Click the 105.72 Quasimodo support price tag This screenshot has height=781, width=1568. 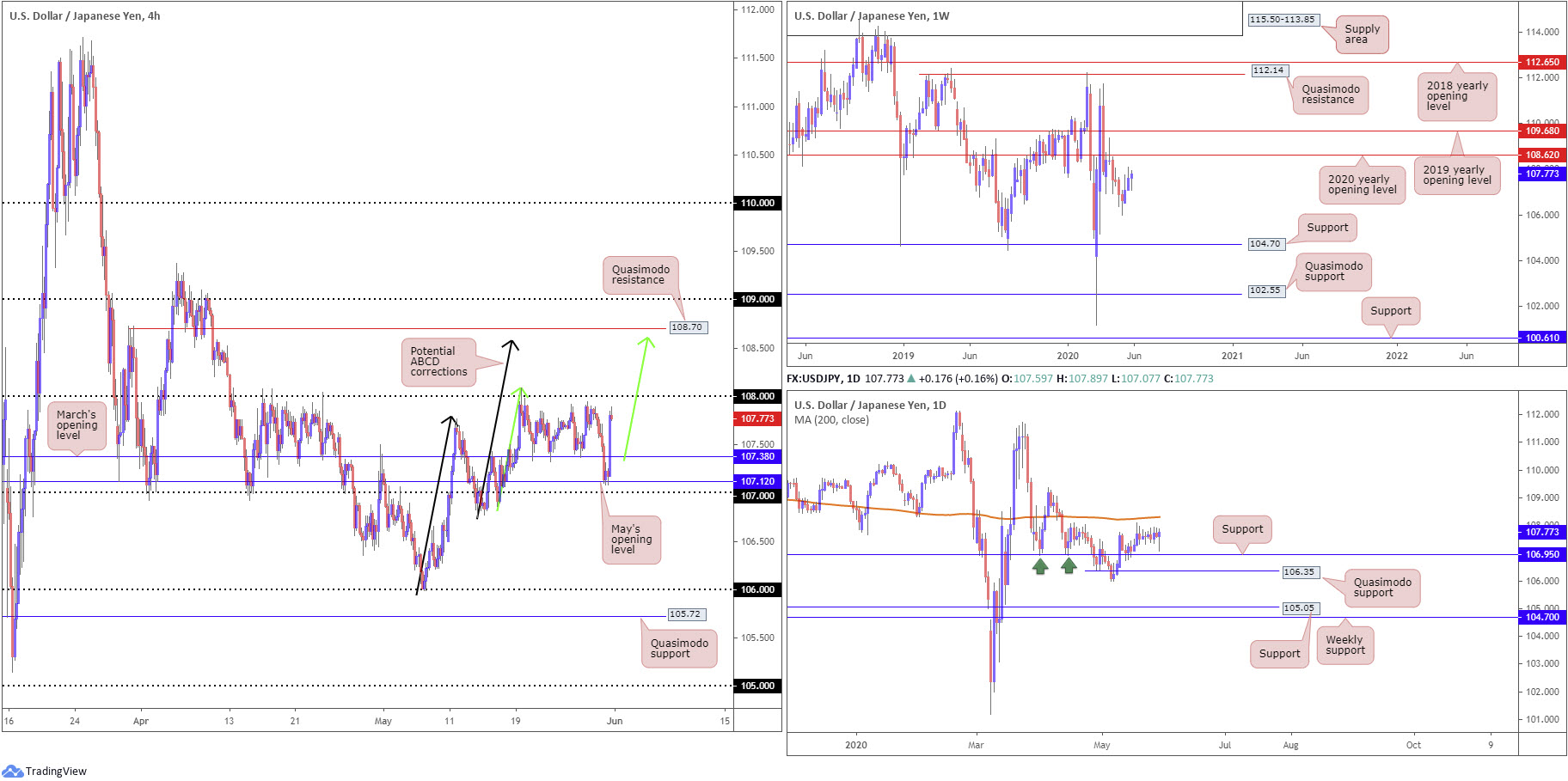pos(685,614)
